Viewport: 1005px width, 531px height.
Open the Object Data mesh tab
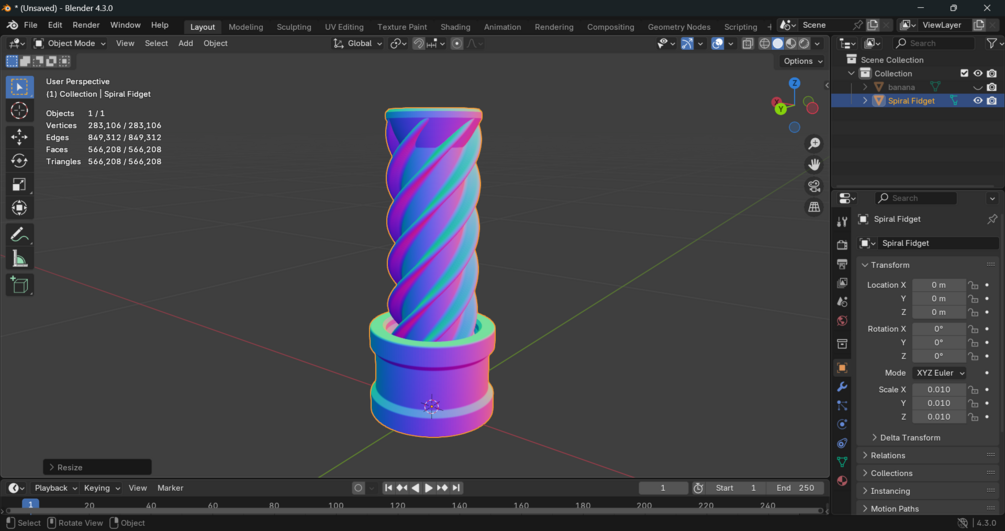point(842,462)
